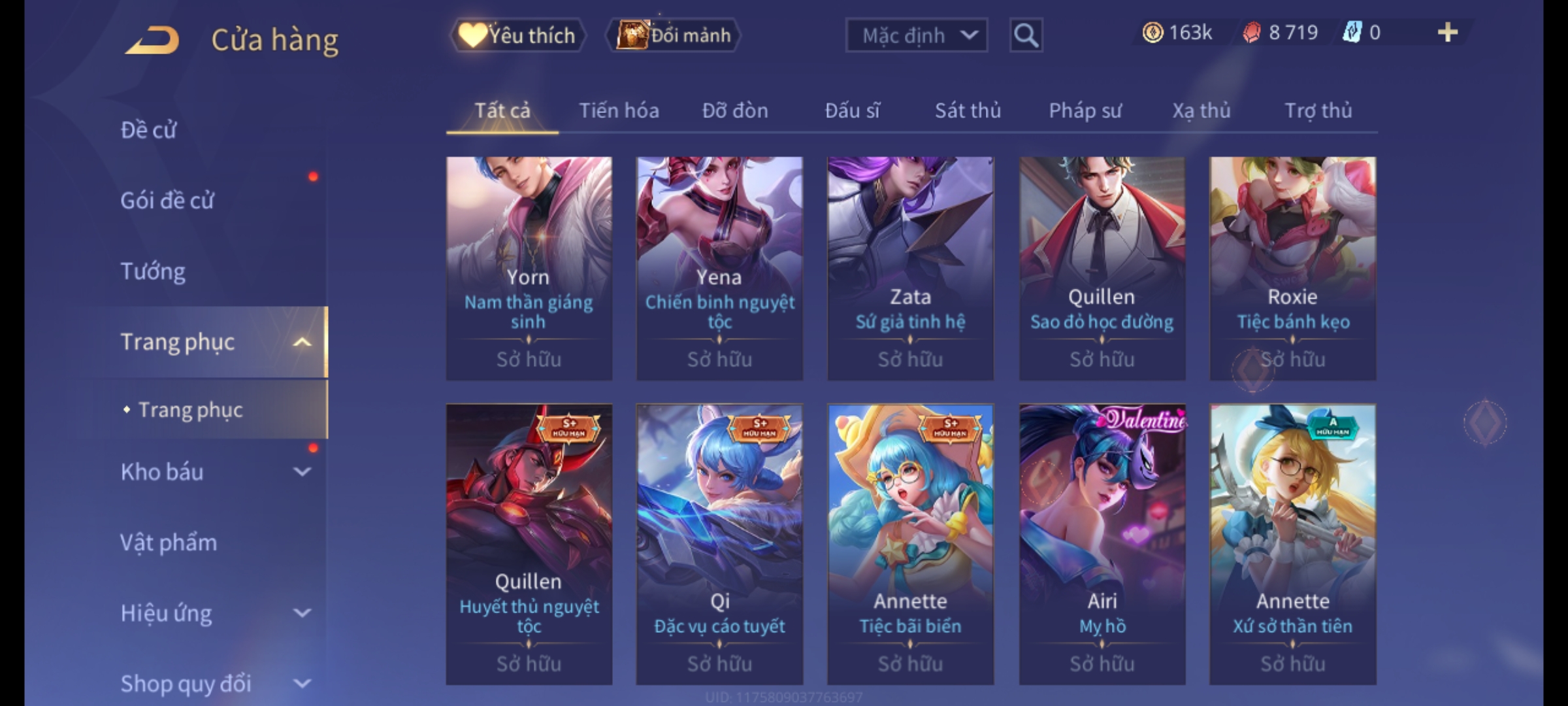Image resolution: width=1568 pixels, height=706 pixels.
Task: Collapse the Trang phục sidebar section
Action: tap(302, 342)
